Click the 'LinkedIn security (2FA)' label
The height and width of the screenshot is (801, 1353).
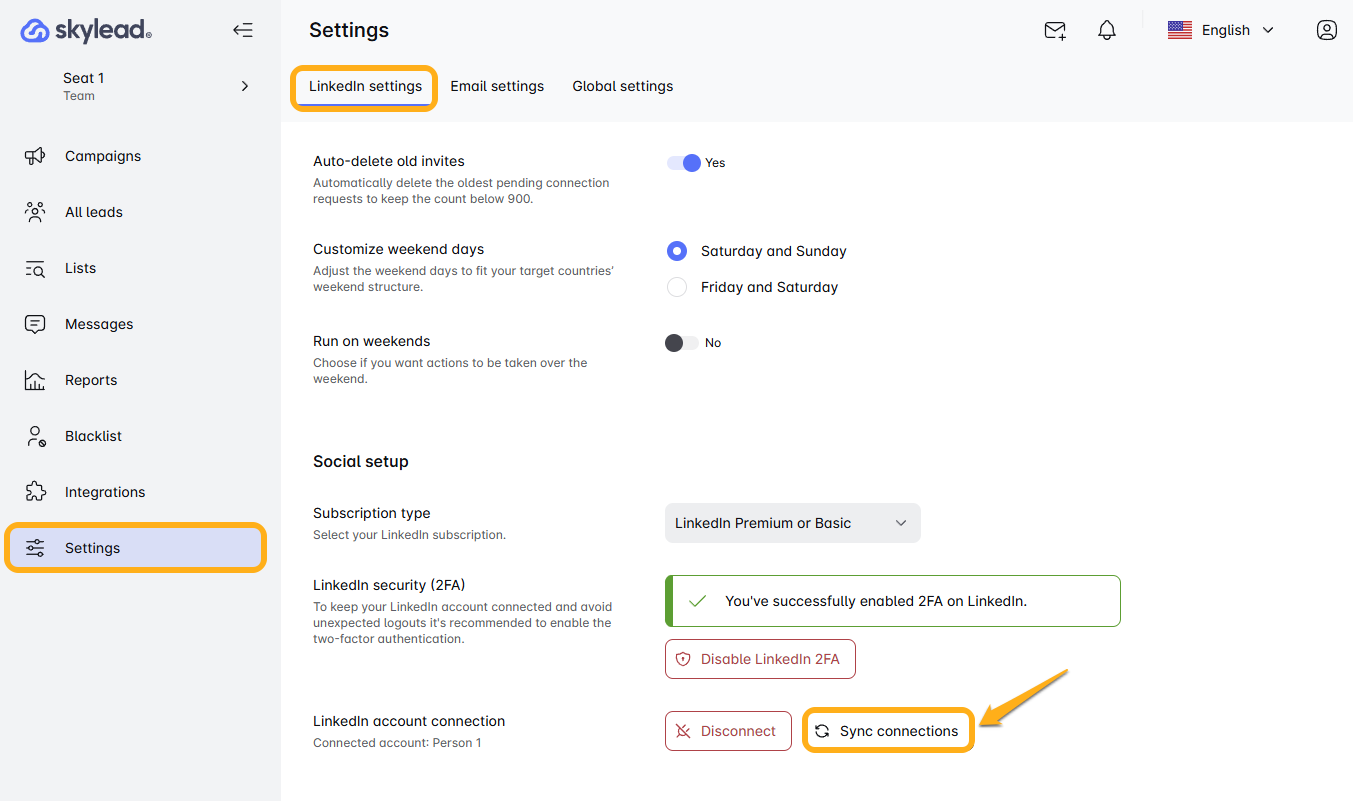click(x=389, y=585)
